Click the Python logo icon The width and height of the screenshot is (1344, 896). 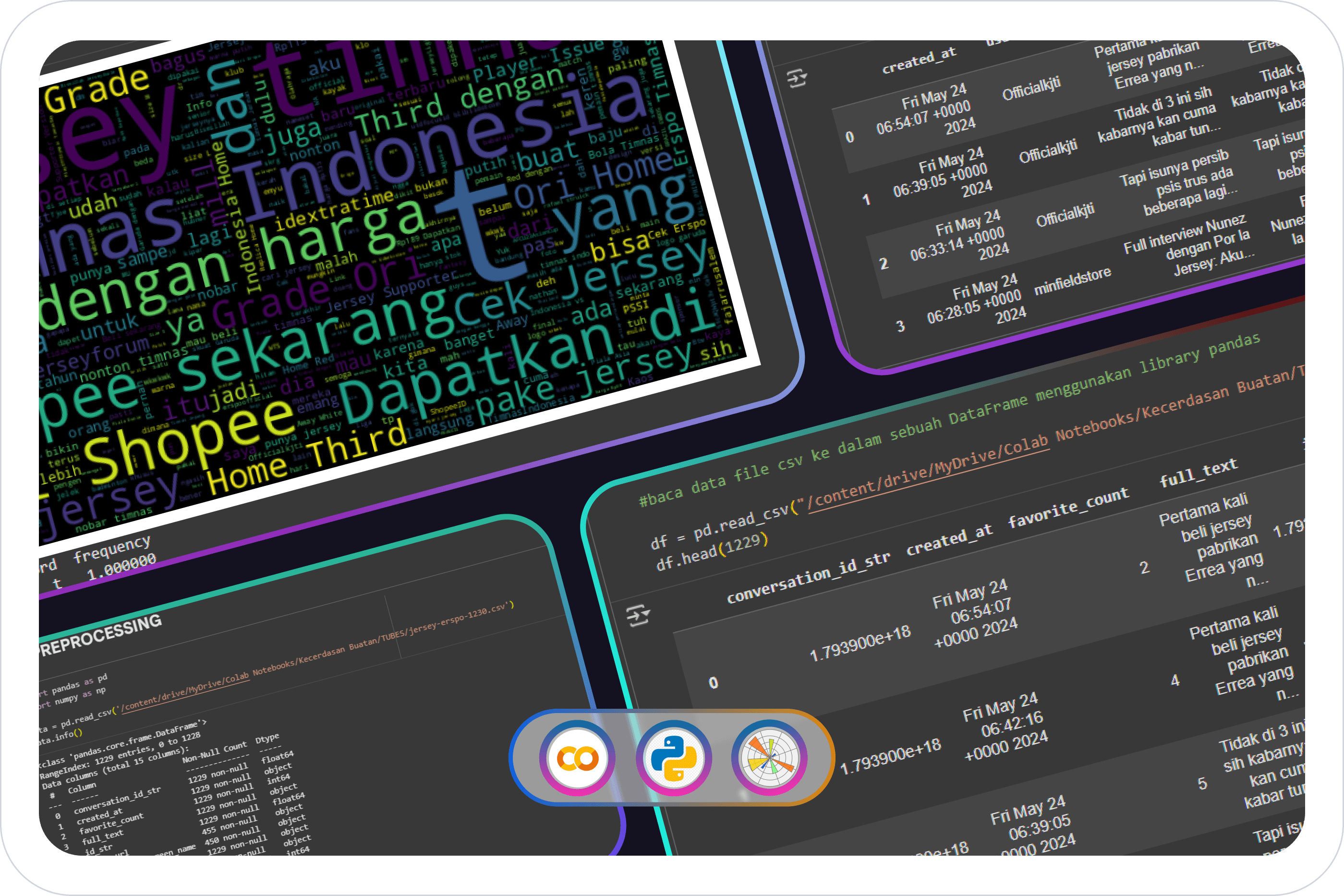tap(674, 758)
